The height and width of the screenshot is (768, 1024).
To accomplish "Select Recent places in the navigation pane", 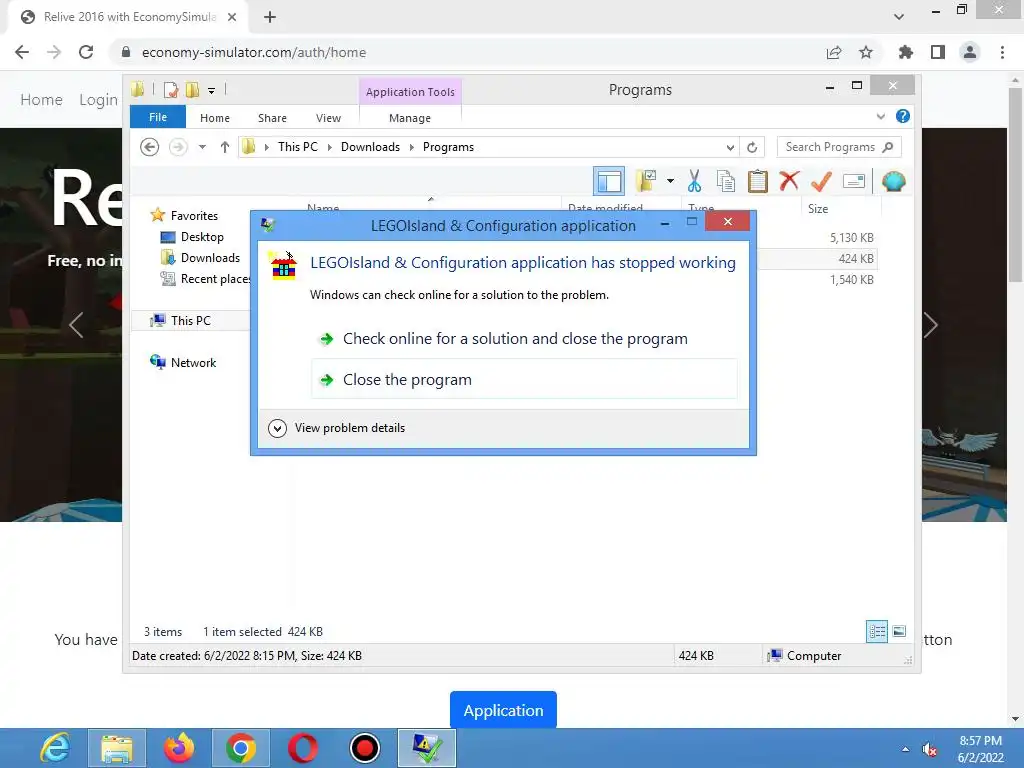I will coord(206,279).
